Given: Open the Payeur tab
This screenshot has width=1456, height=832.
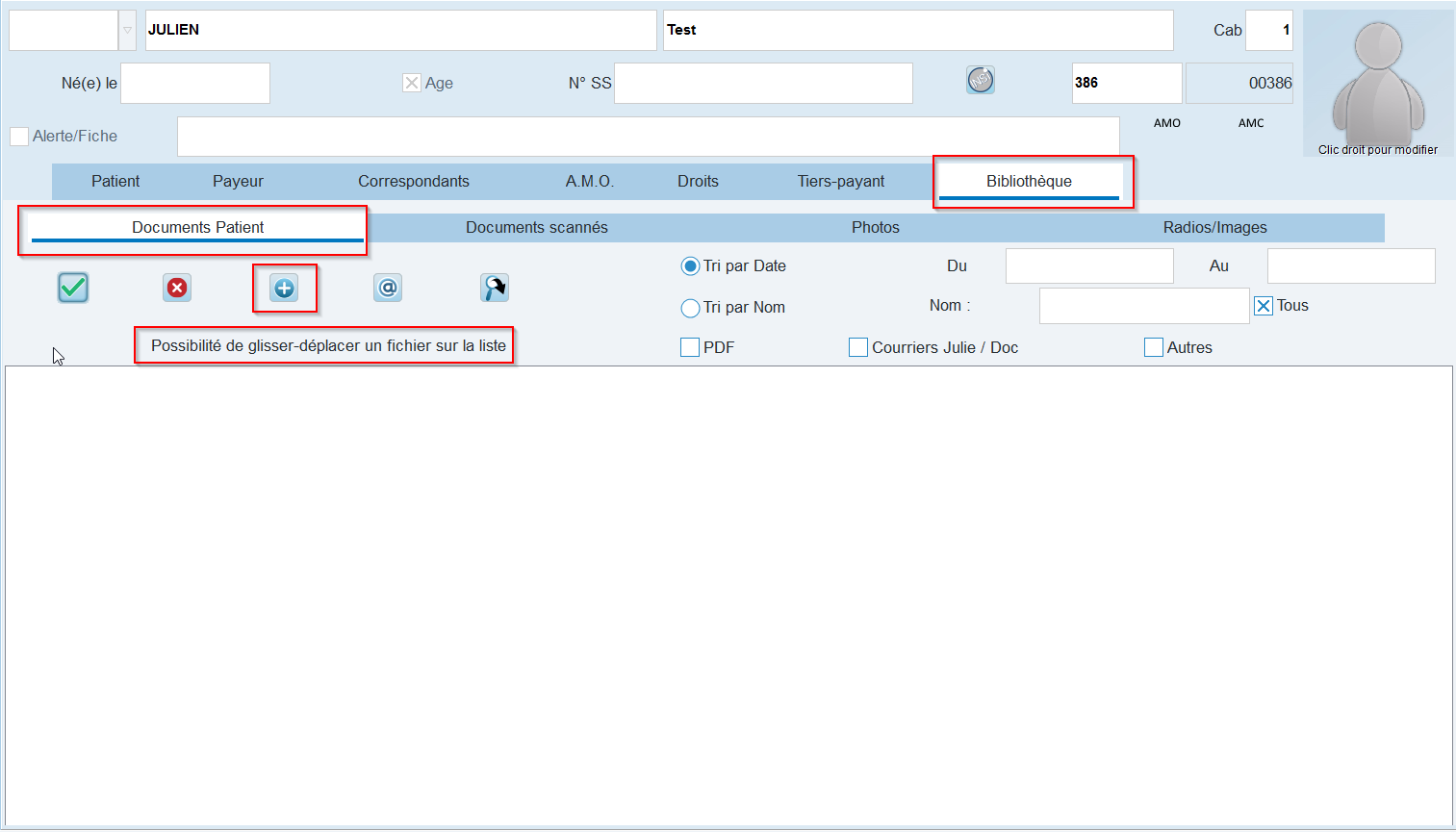Looking at the screenshot, I should [x=238, y=181].
